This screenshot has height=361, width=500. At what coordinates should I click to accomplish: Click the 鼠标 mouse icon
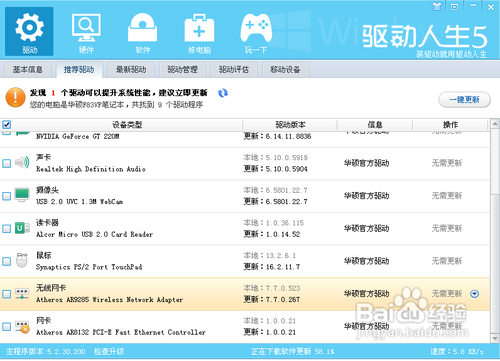pyautogui.click(x=22, y=260)
